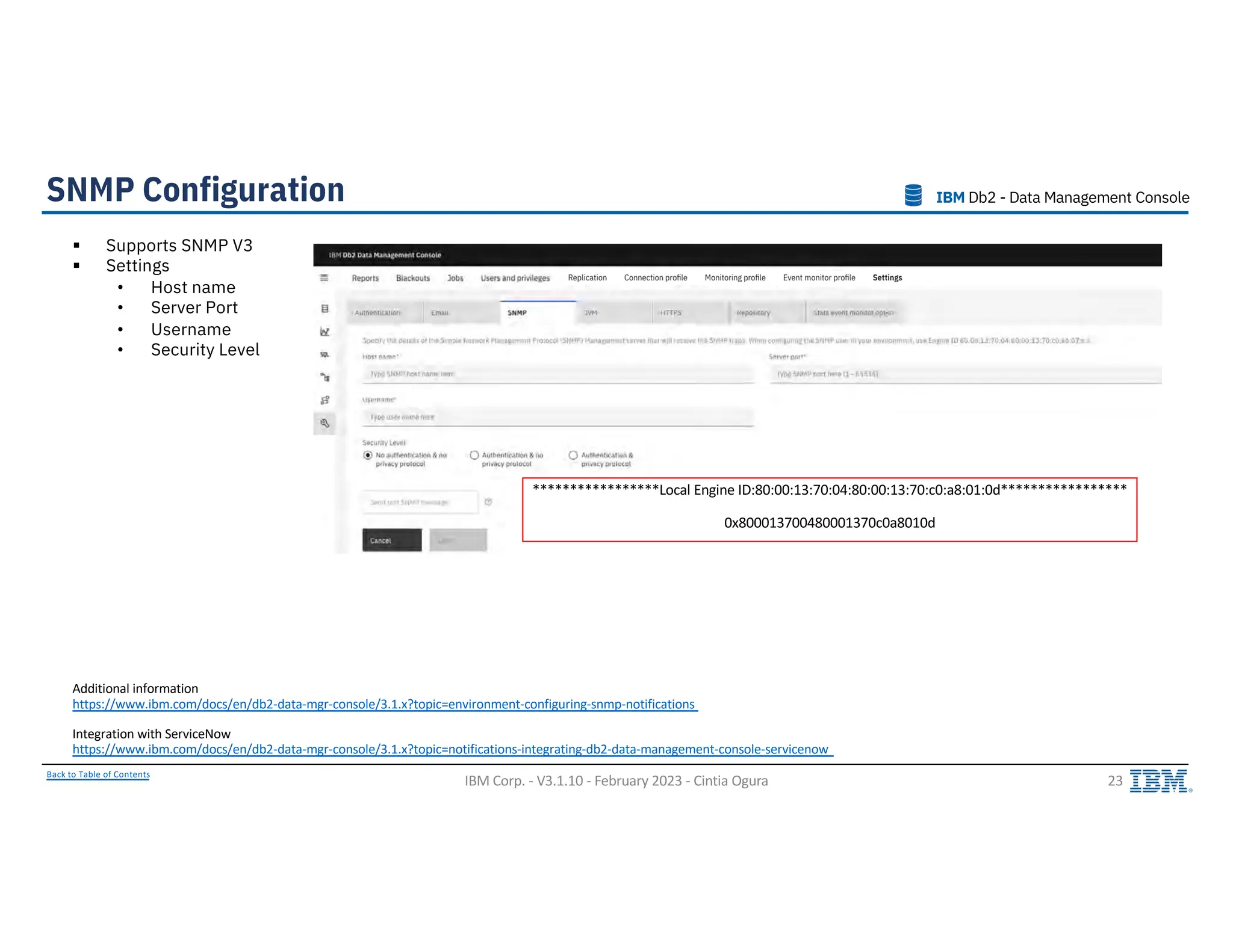Viewport: 1233px width, 952px height.
Task: Open the monitoring chart sidebar icon
Action: tap(325, 332)
